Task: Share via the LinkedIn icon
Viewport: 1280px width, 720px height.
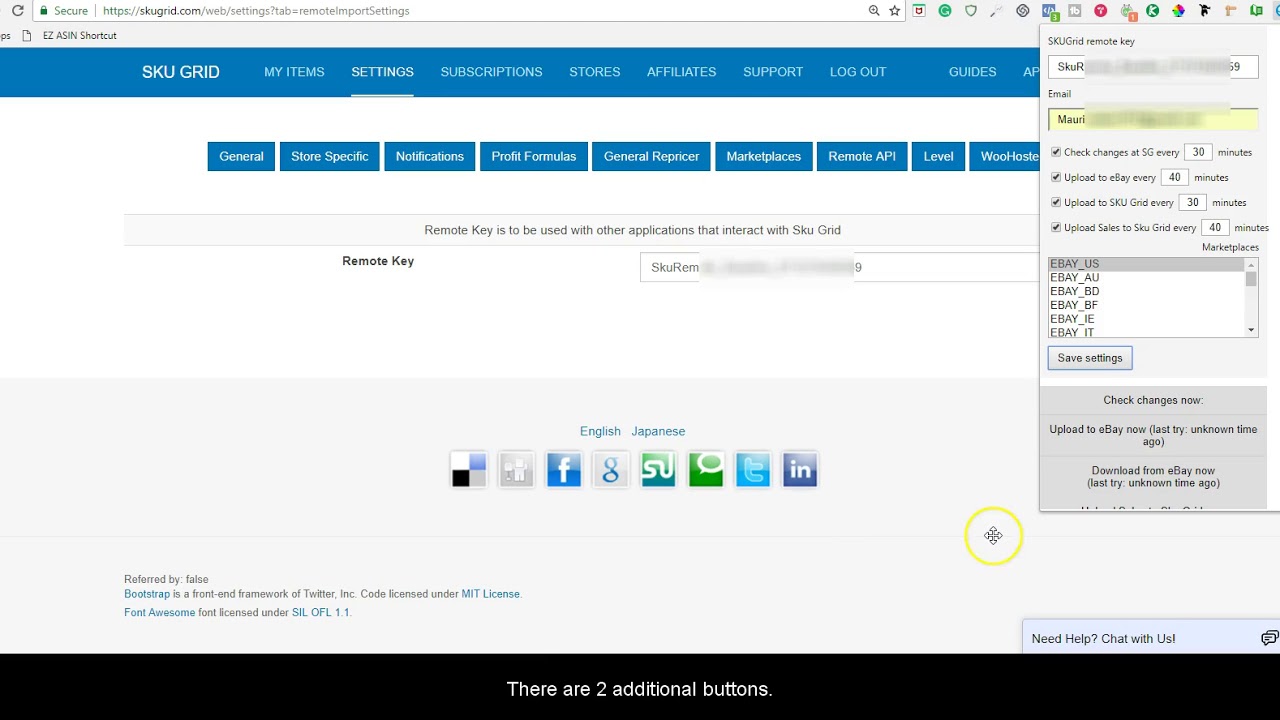Action: click(x=799, y=470)
